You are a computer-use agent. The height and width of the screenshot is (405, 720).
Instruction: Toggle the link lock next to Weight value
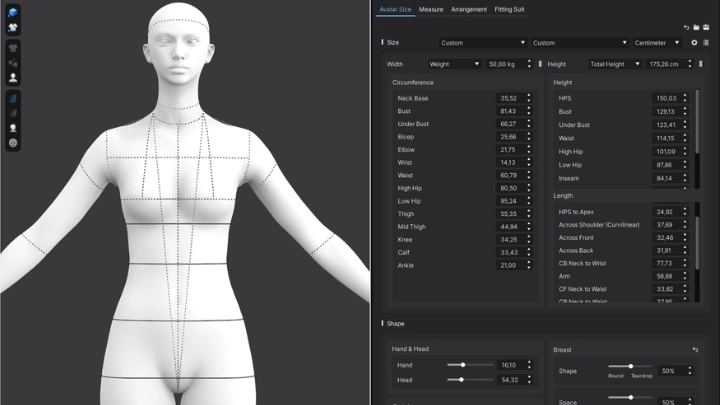(540, 64)
